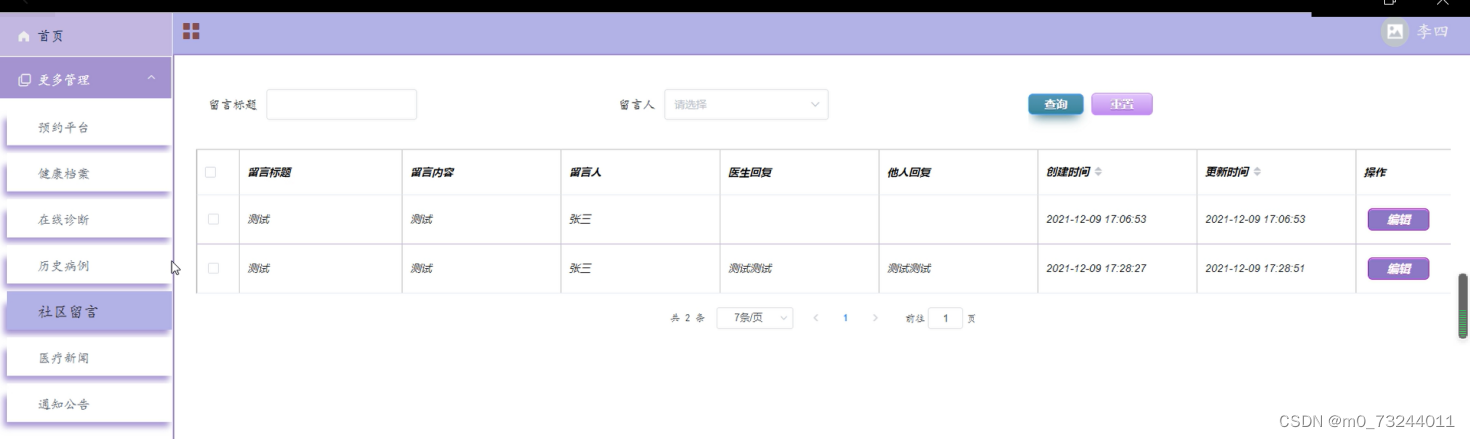Click page number 1
Image resolution: width=1470 pixels, height=439 pixels.
[x=845, y=318]
